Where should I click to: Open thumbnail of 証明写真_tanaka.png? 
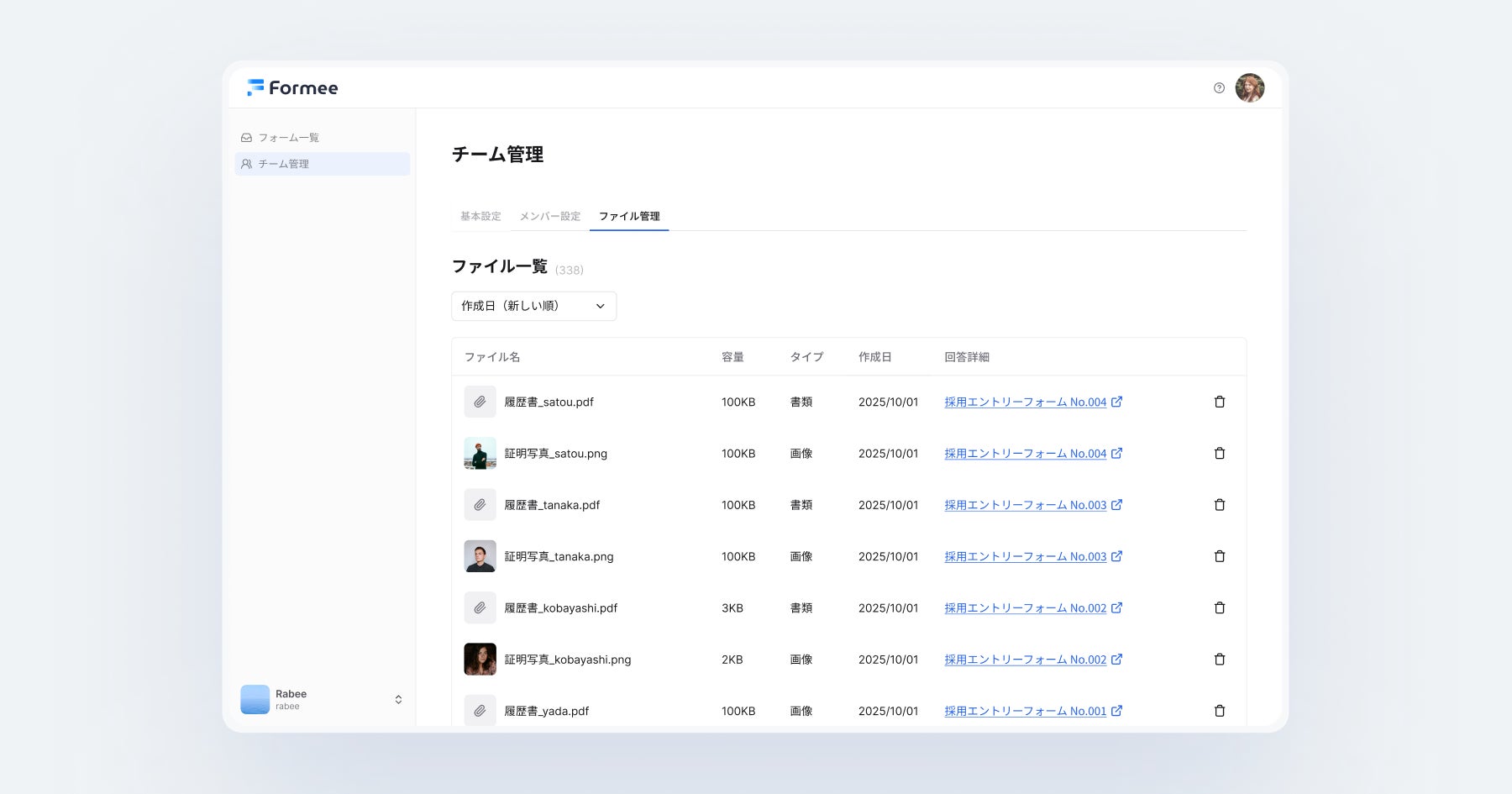pyautogui.click(x=480, y=556)
